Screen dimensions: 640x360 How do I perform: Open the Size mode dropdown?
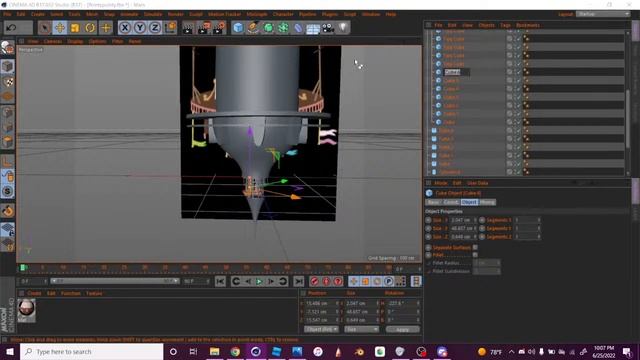click(x=362, y=329)
